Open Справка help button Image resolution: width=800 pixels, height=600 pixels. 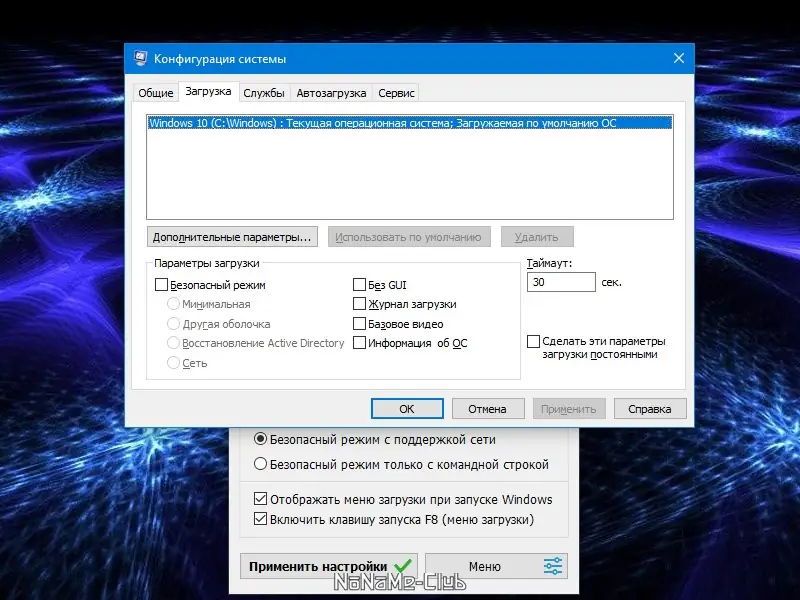[650, 409]
